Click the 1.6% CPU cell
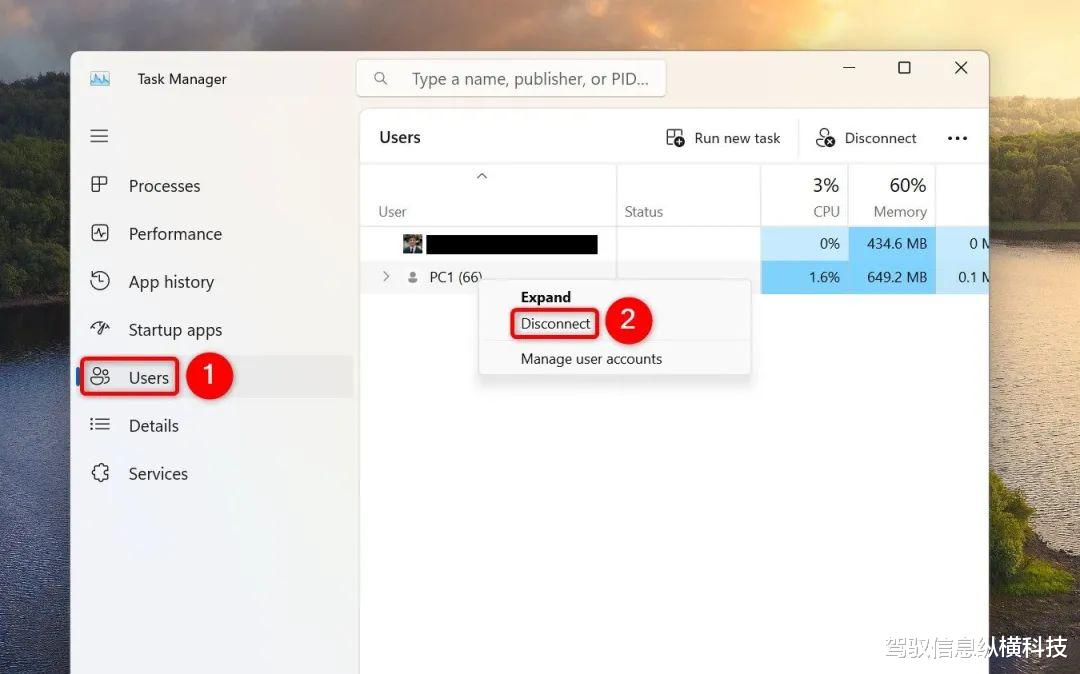 tap(804, 277)
